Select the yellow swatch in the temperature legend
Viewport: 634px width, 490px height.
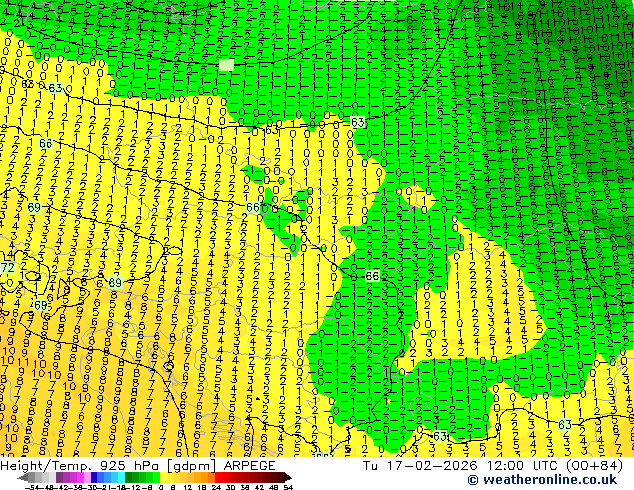pyautogui.click(x=163, y=477)
